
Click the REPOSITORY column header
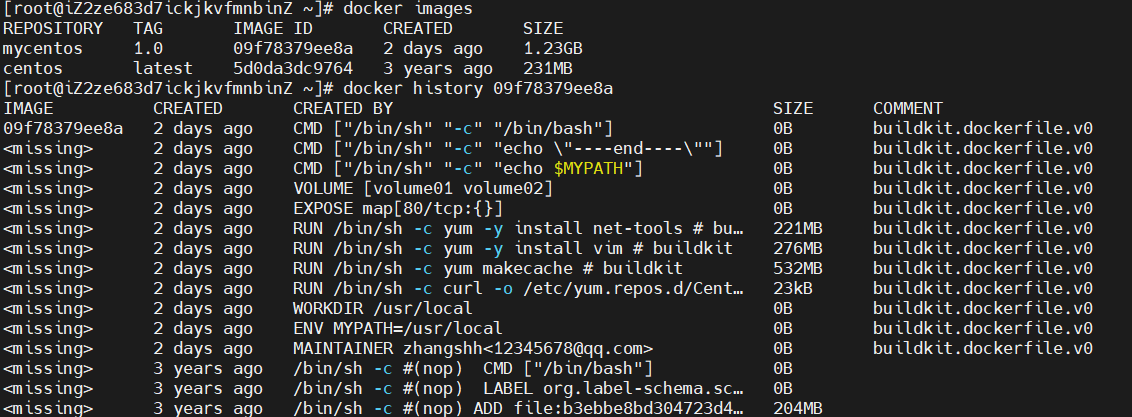[x=52, y=29]
